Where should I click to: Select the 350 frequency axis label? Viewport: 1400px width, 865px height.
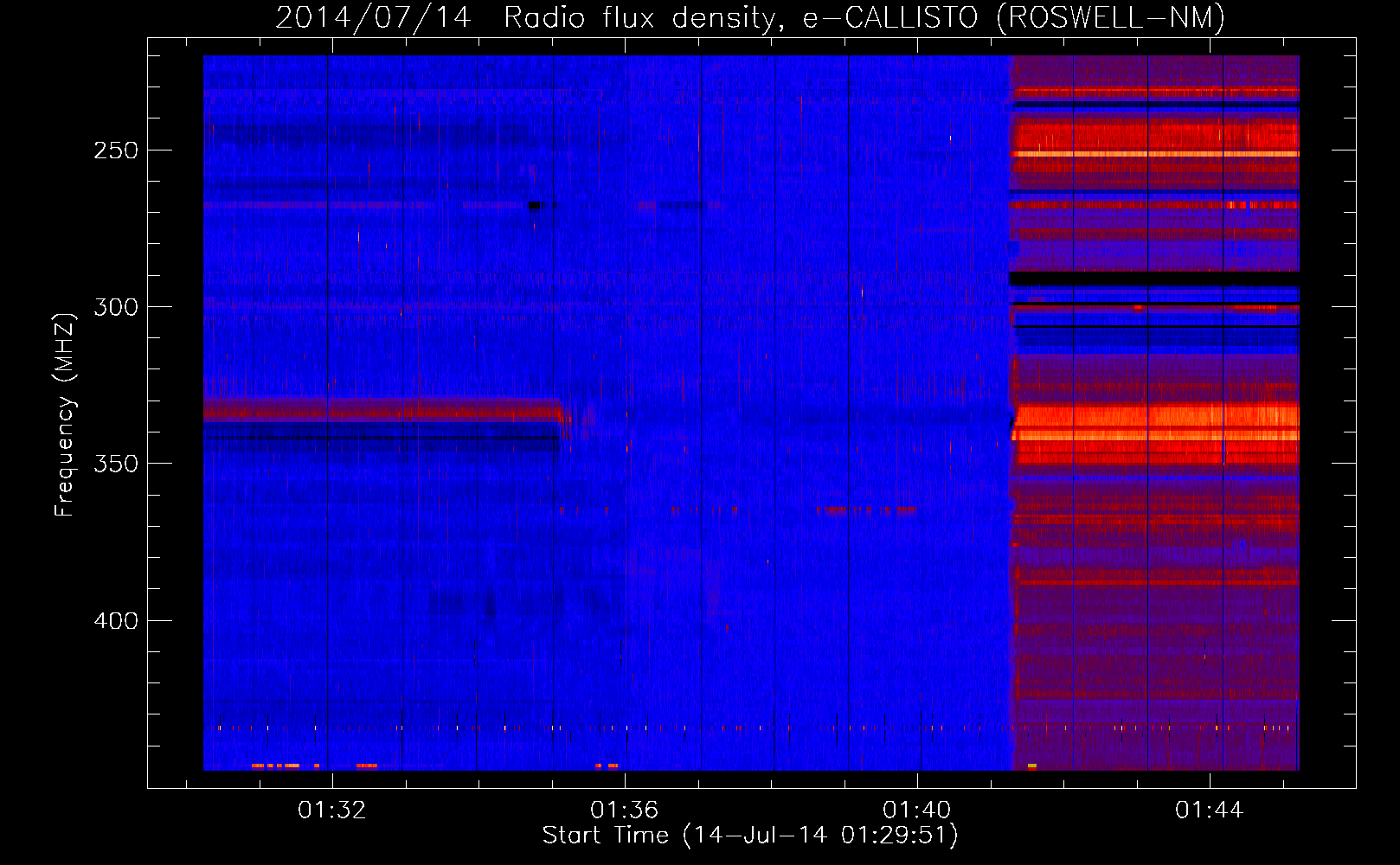(116, 464)
